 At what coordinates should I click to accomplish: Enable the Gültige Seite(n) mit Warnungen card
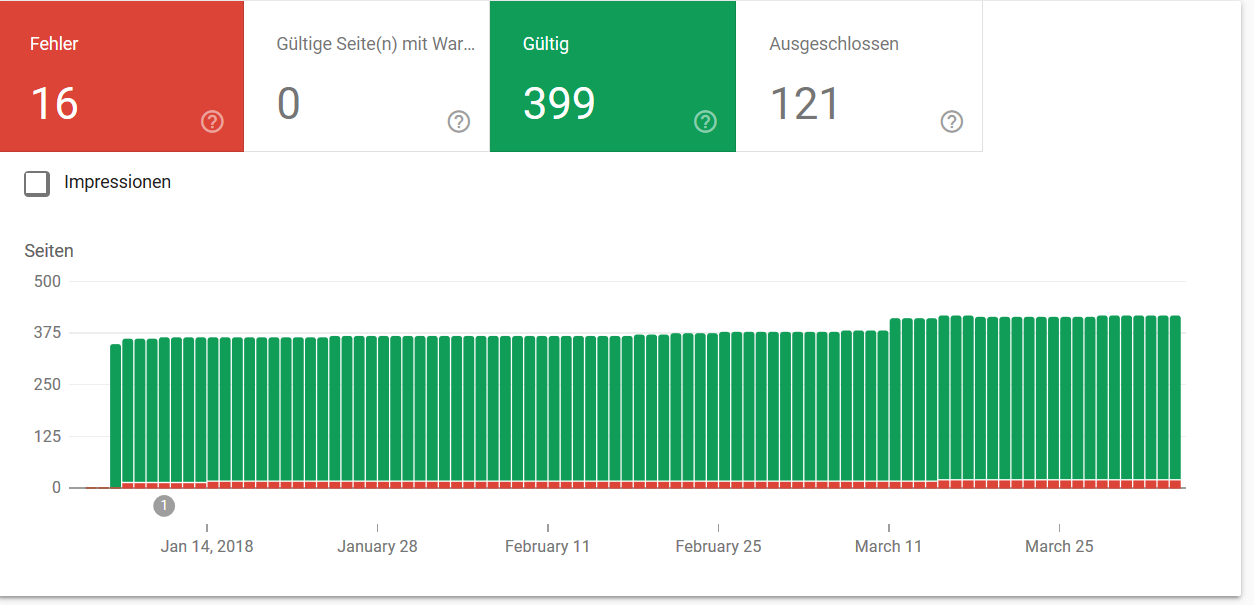tap(366, 75)
